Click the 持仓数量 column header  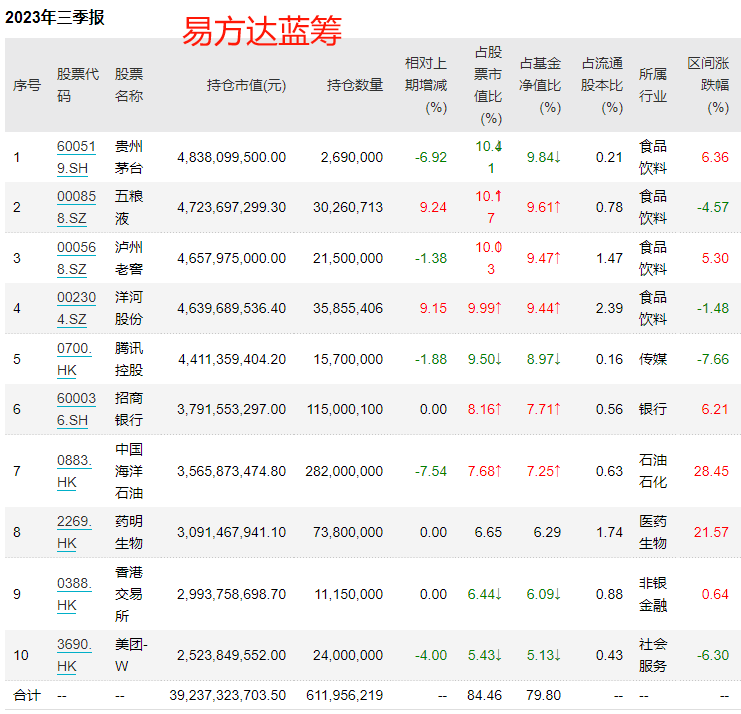355,86
